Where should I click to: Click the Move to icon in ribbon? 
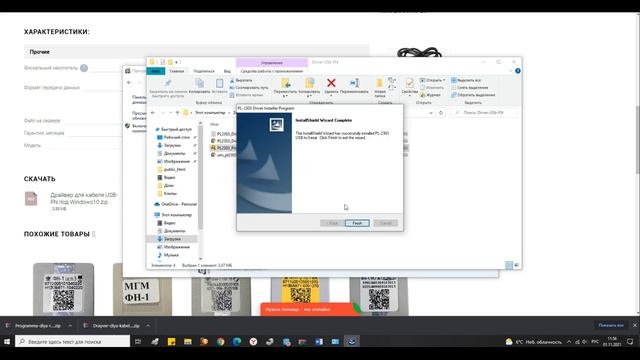(286, 83)
